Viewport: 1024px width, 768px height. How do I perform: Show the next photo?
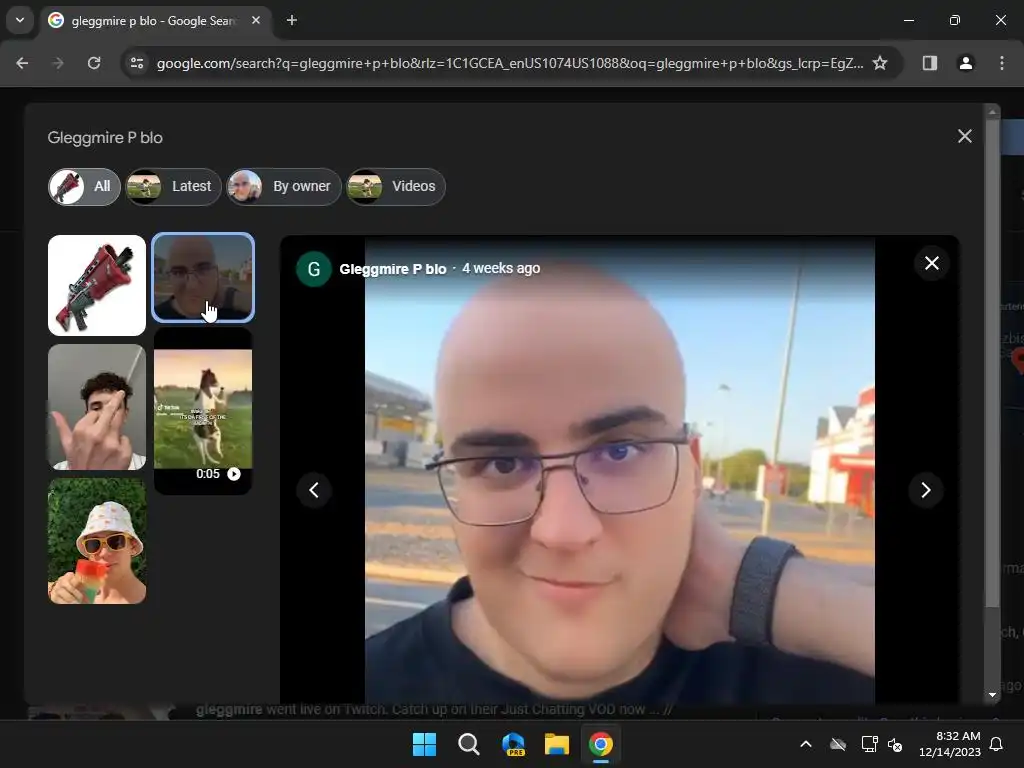(925, 490)
